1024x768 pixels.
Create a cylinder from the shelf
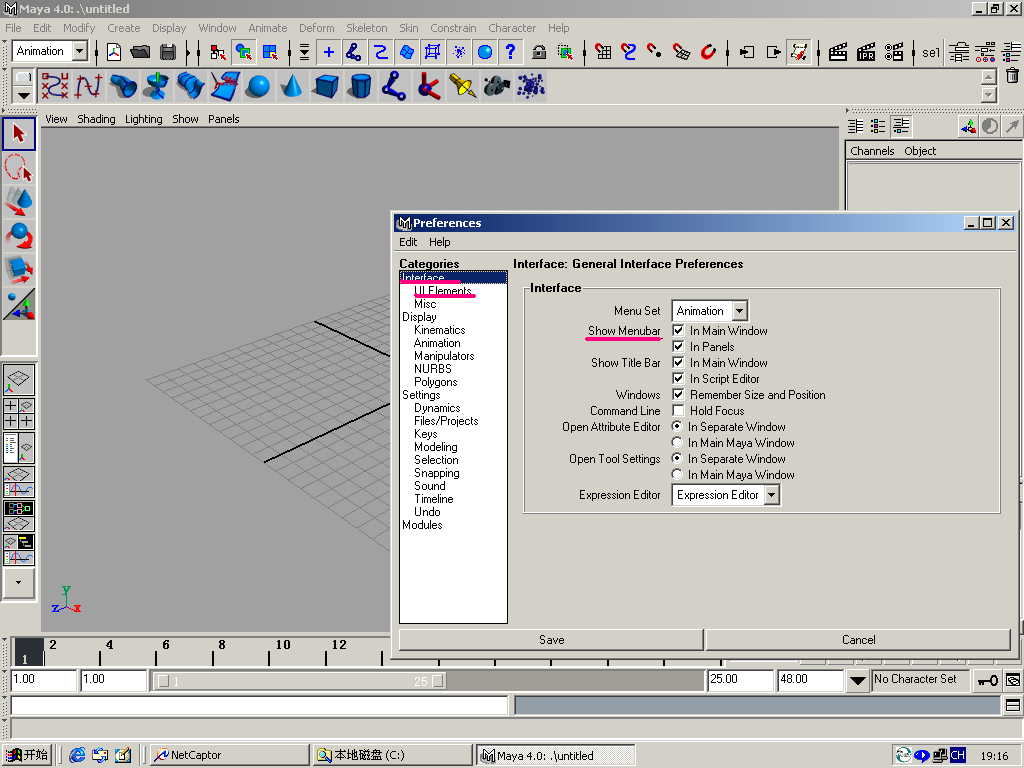360,86
